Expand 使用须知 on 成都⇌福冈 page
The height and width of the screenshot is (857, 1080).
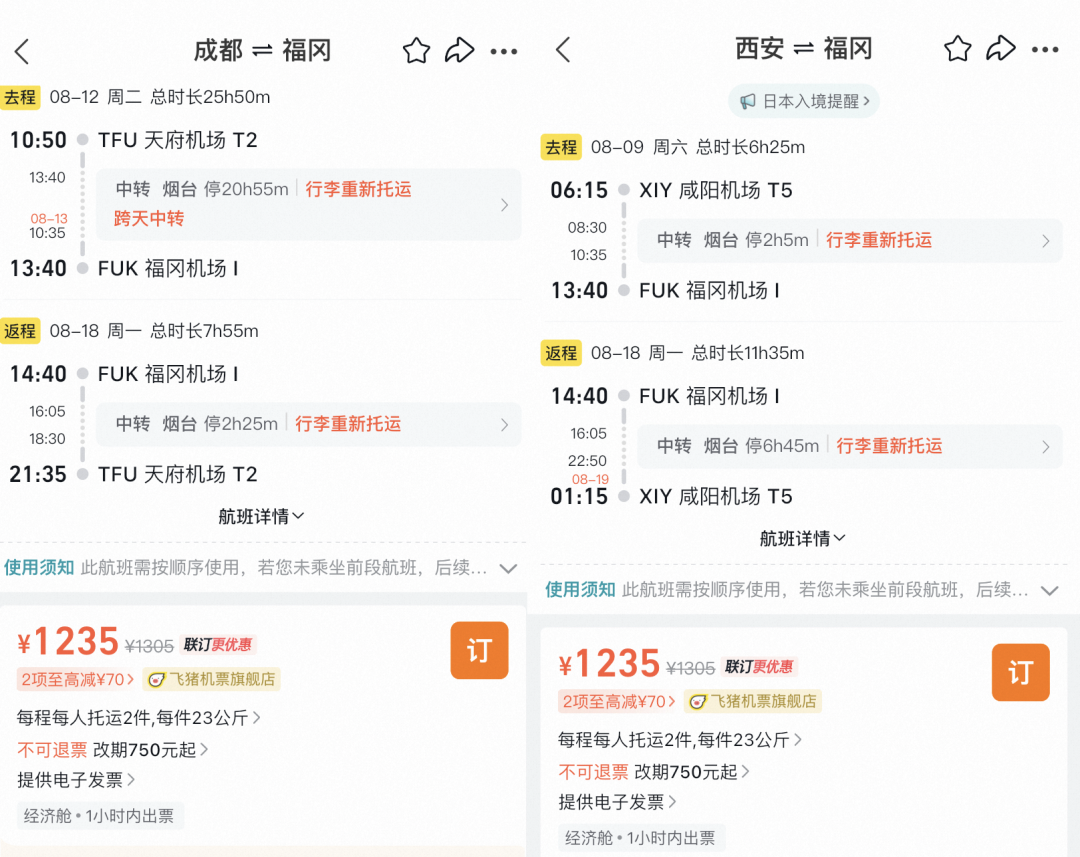pyautogui.click(x=262, y=568)
